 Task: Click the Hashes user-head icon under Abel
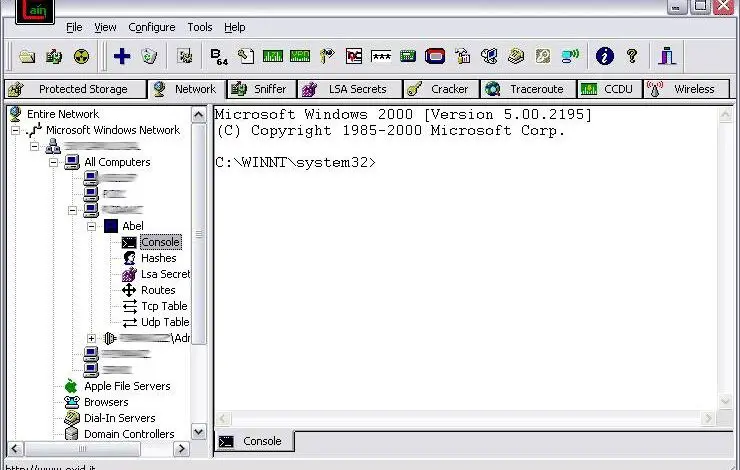click(x=129, y=258)
